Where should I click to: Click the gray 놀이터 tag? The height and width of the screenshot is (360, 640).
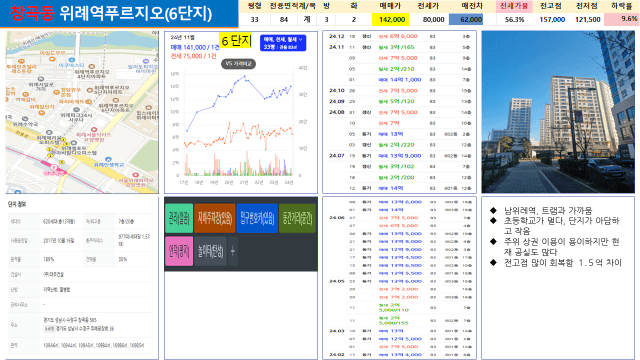click(210, 251)
